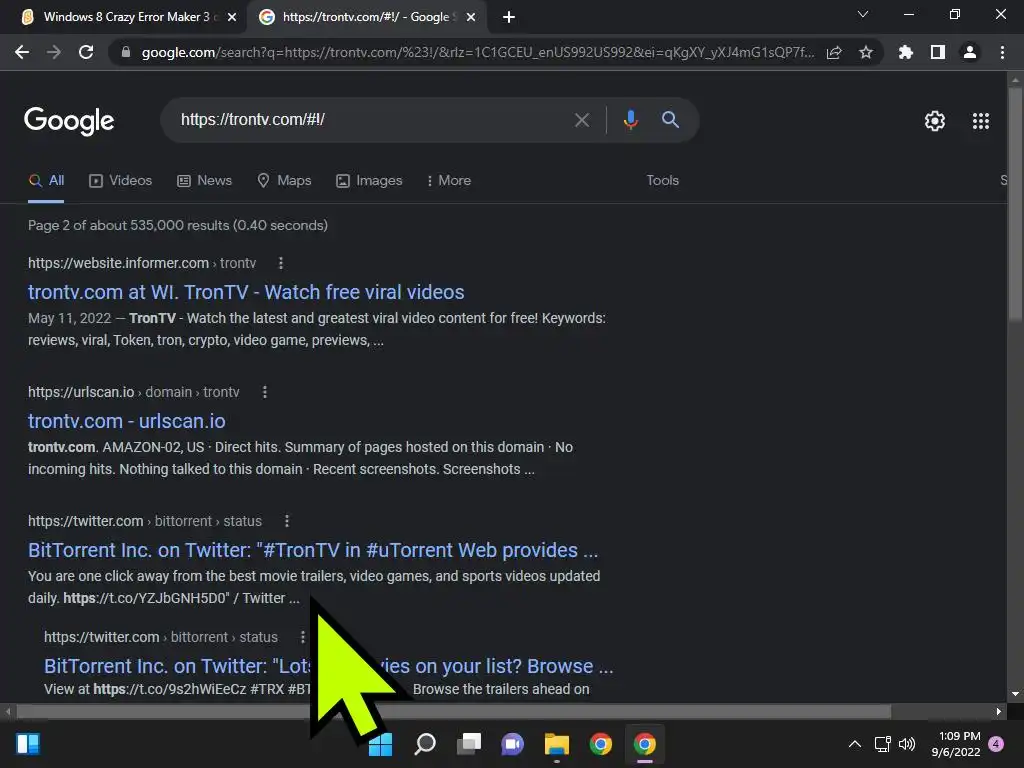Image resolution: width=1024 pixels, height=768 pixels.
Task: Reload the current page
Action: tap(86, 52)
